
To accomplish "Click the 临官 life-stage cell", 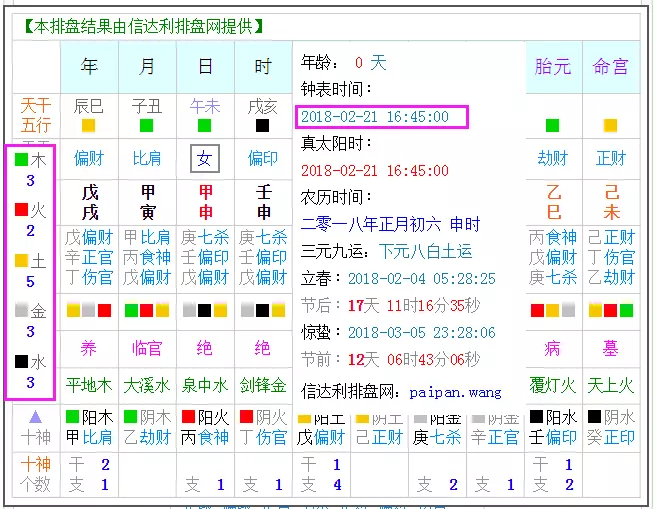I will (147, 348).
